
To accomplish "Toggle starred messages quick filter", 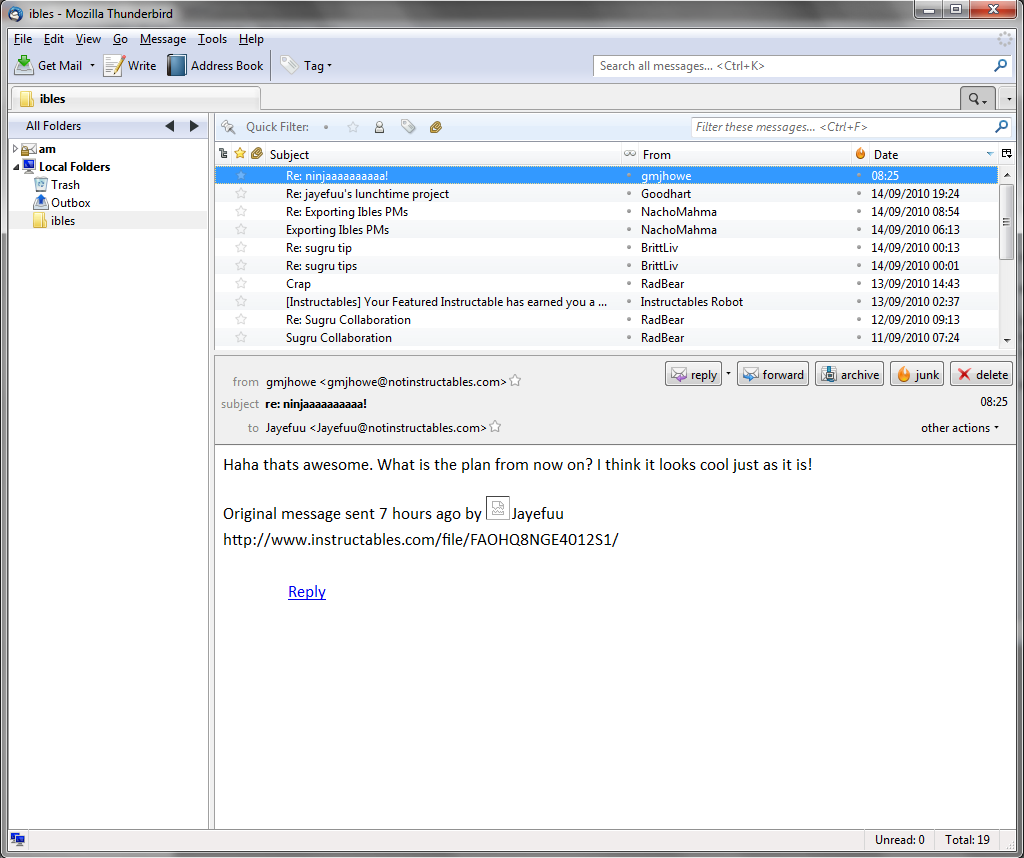I will click(353, 127).
